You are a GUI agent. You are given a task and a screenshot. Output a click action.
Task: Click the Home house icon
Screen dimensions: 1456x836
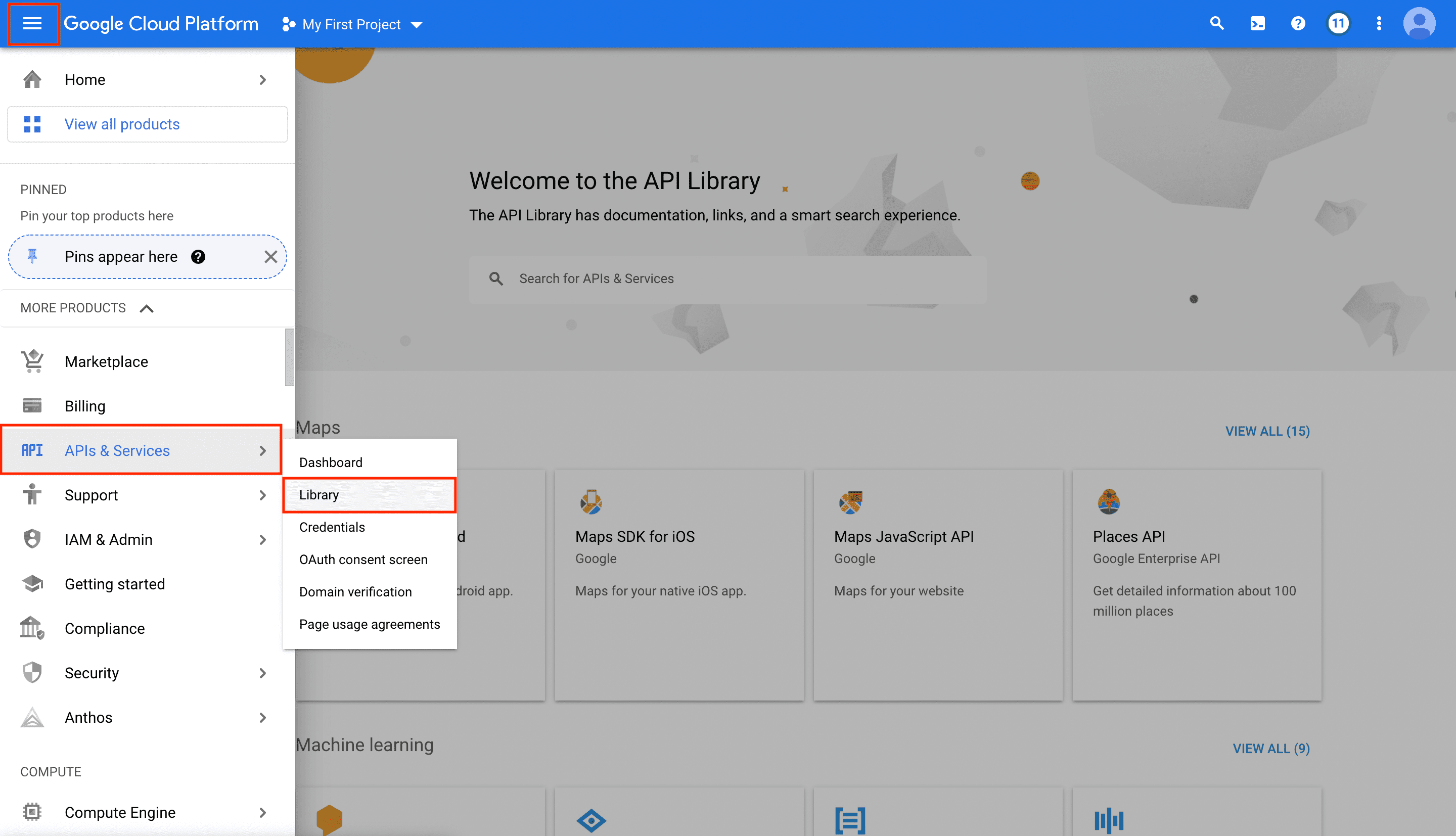click(32, 79)
